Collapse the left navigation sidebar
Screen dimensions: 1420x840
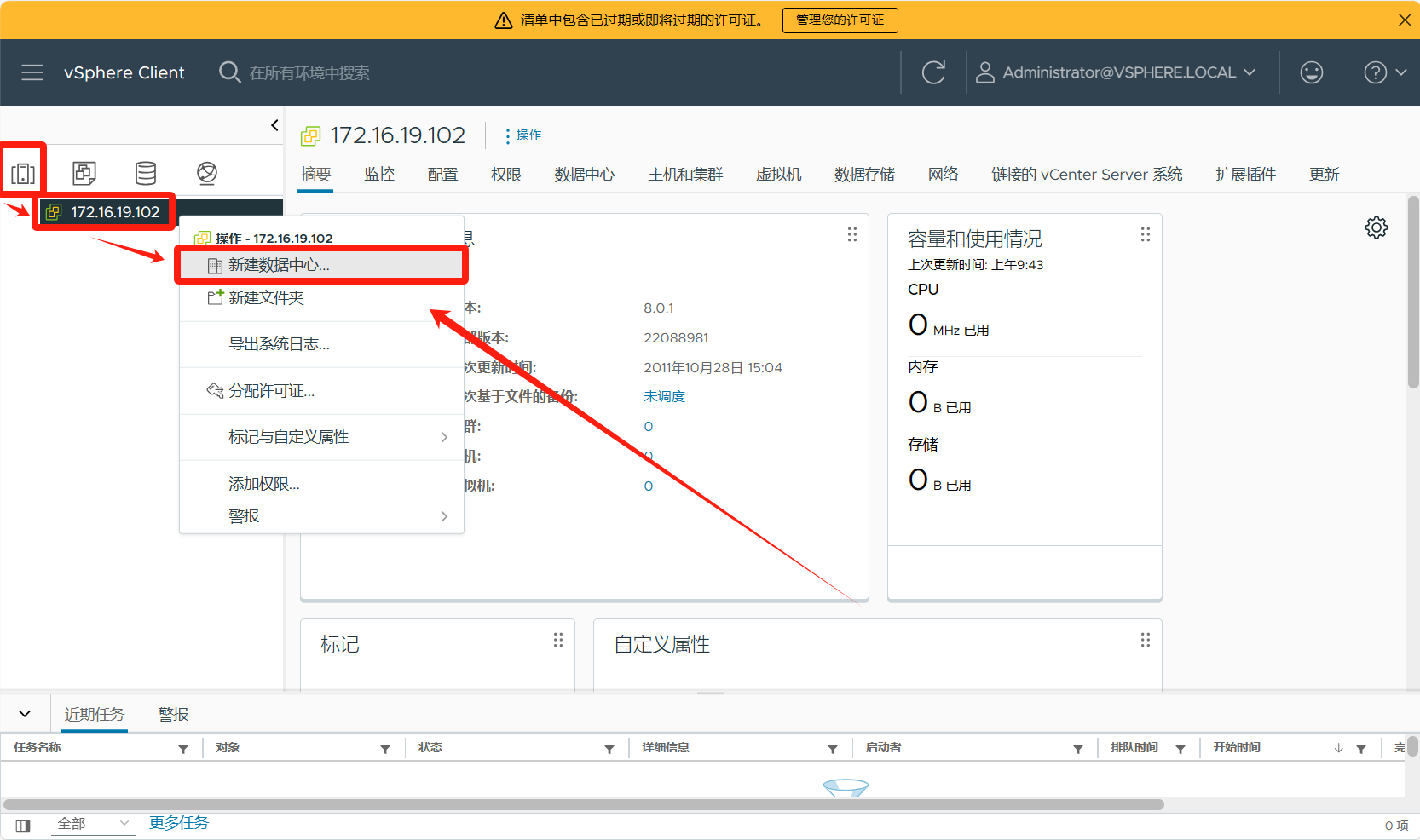[274, 125]
